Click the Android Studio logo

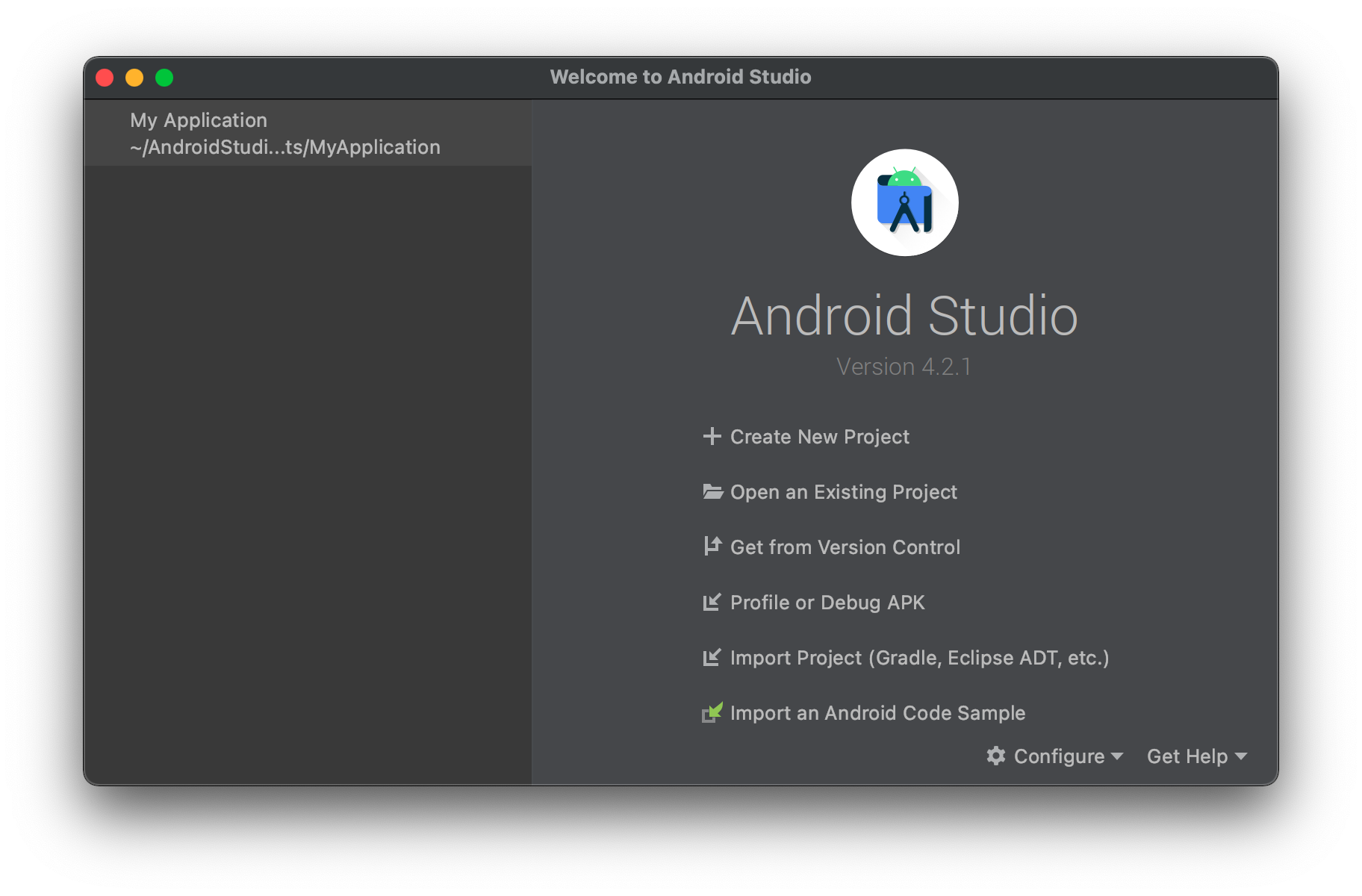[904, 202]
